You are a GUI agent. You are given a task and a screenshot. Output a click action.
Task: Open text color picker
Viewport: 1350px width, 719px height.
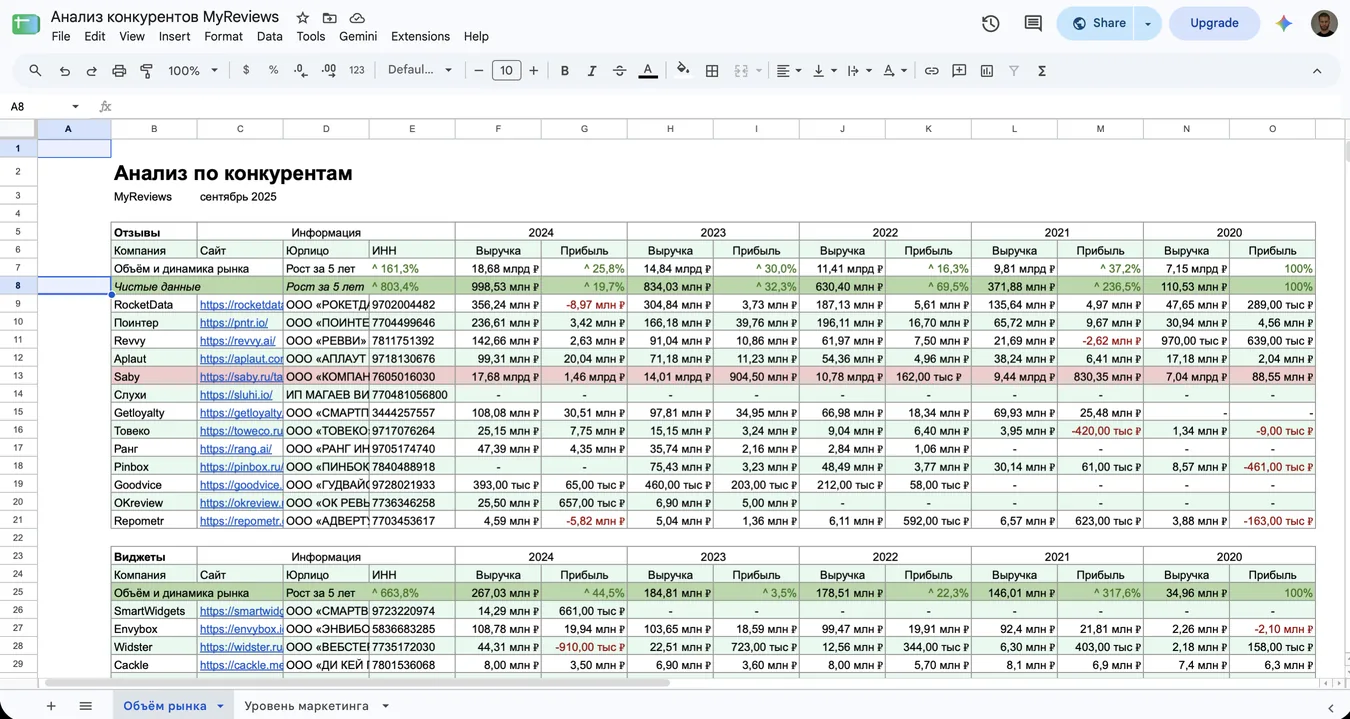pyautogui.click(x=648, y=71)
